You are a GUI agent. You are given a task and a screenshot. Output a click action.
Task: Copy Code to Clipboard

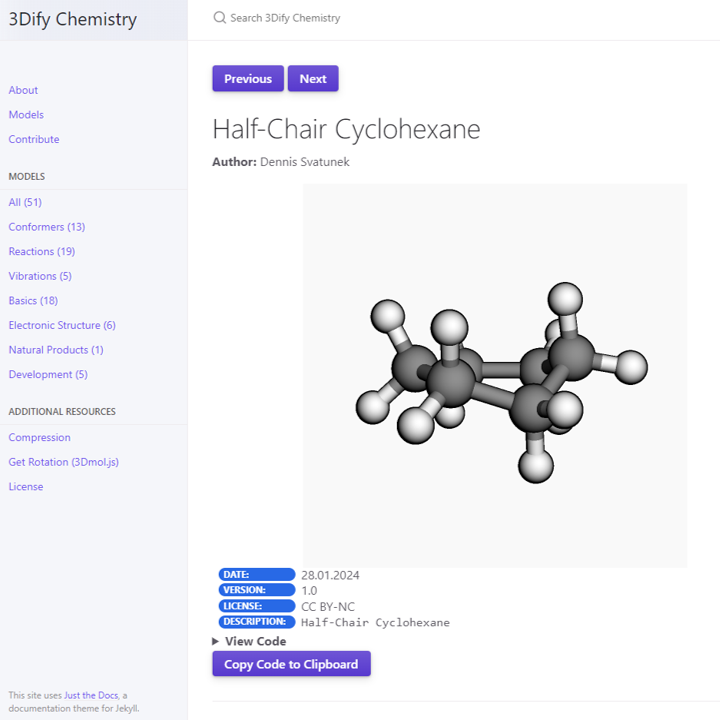[291, 664]
